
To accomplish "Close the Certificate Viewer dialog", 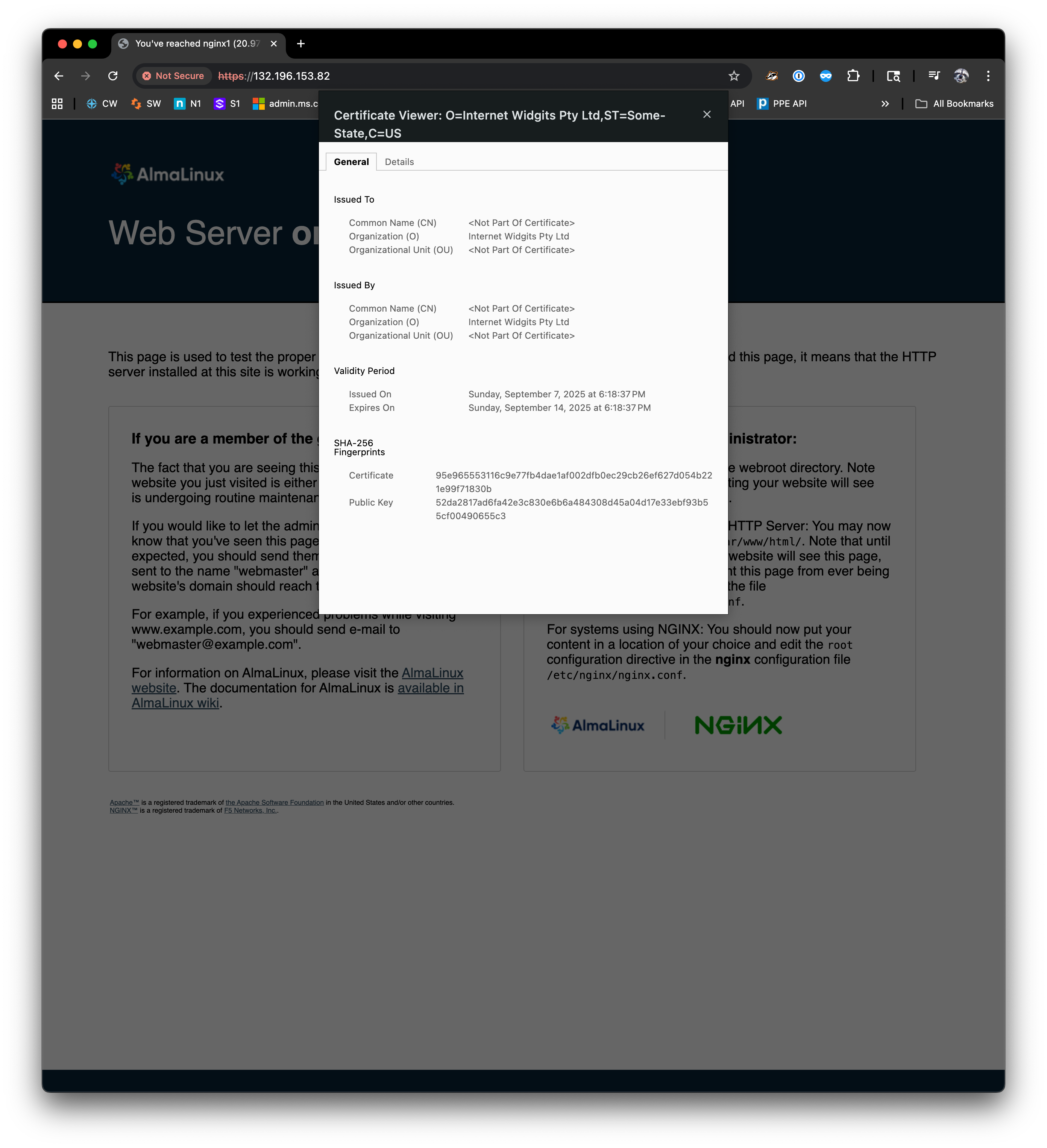I will pos(706,114).
